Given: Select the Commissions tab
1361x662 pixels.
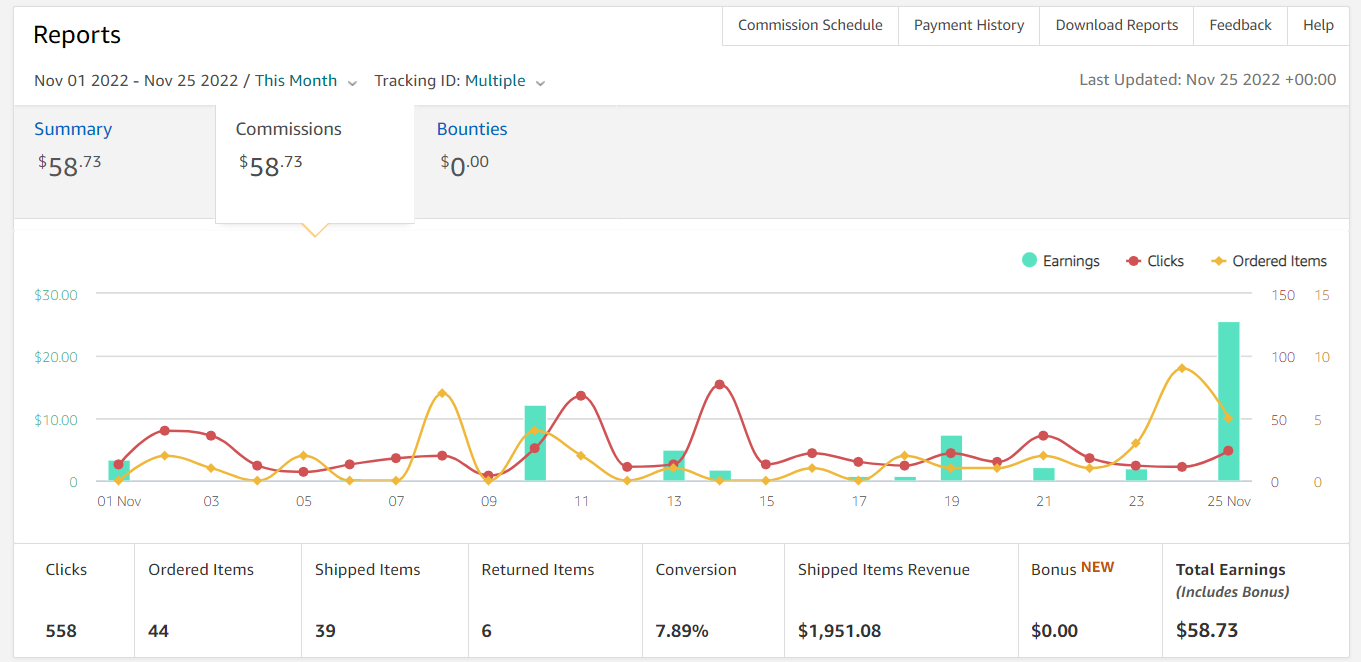Looking at the screenshot, I should point(315,163).
